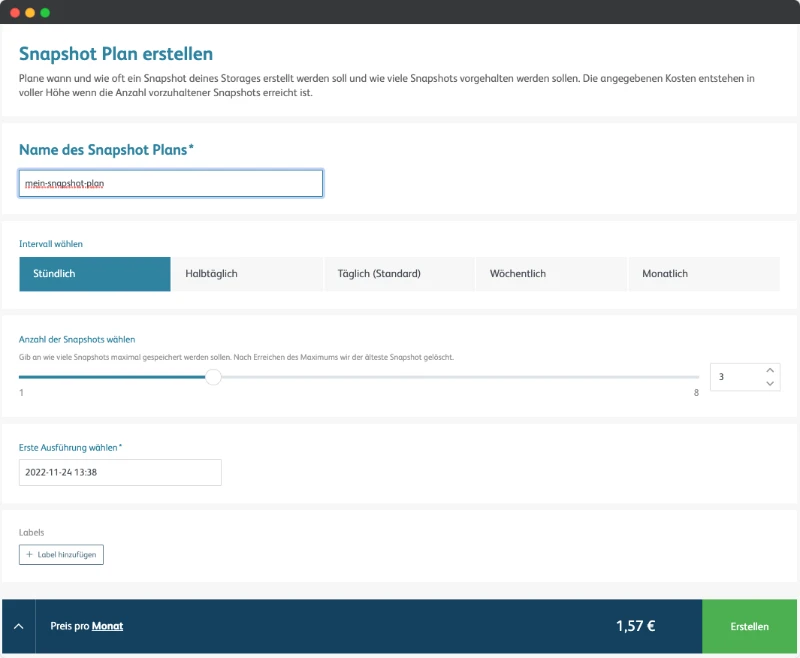Click the green window maximize dot

pyautogui.click(x=45, y=13)
